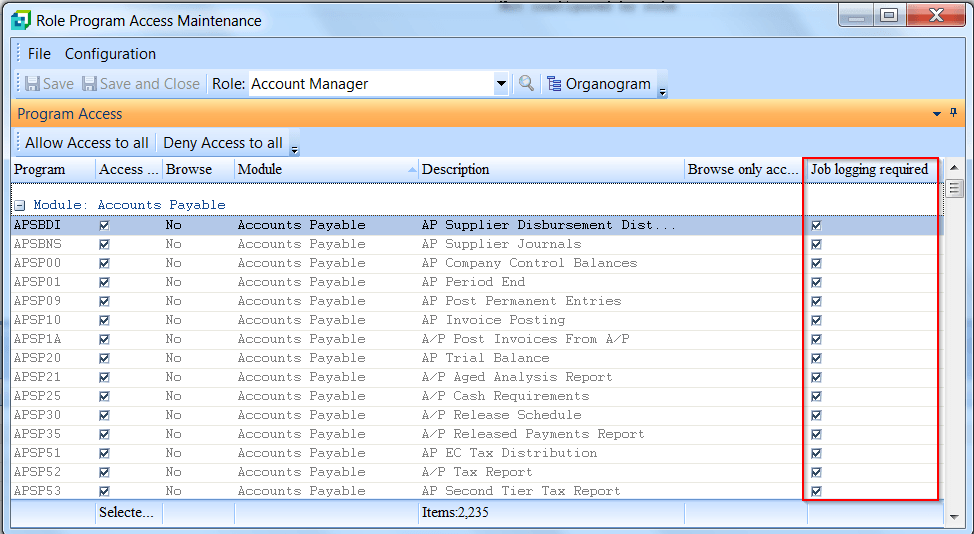Open Program Access panel dropdown arrow

[937, 114]
